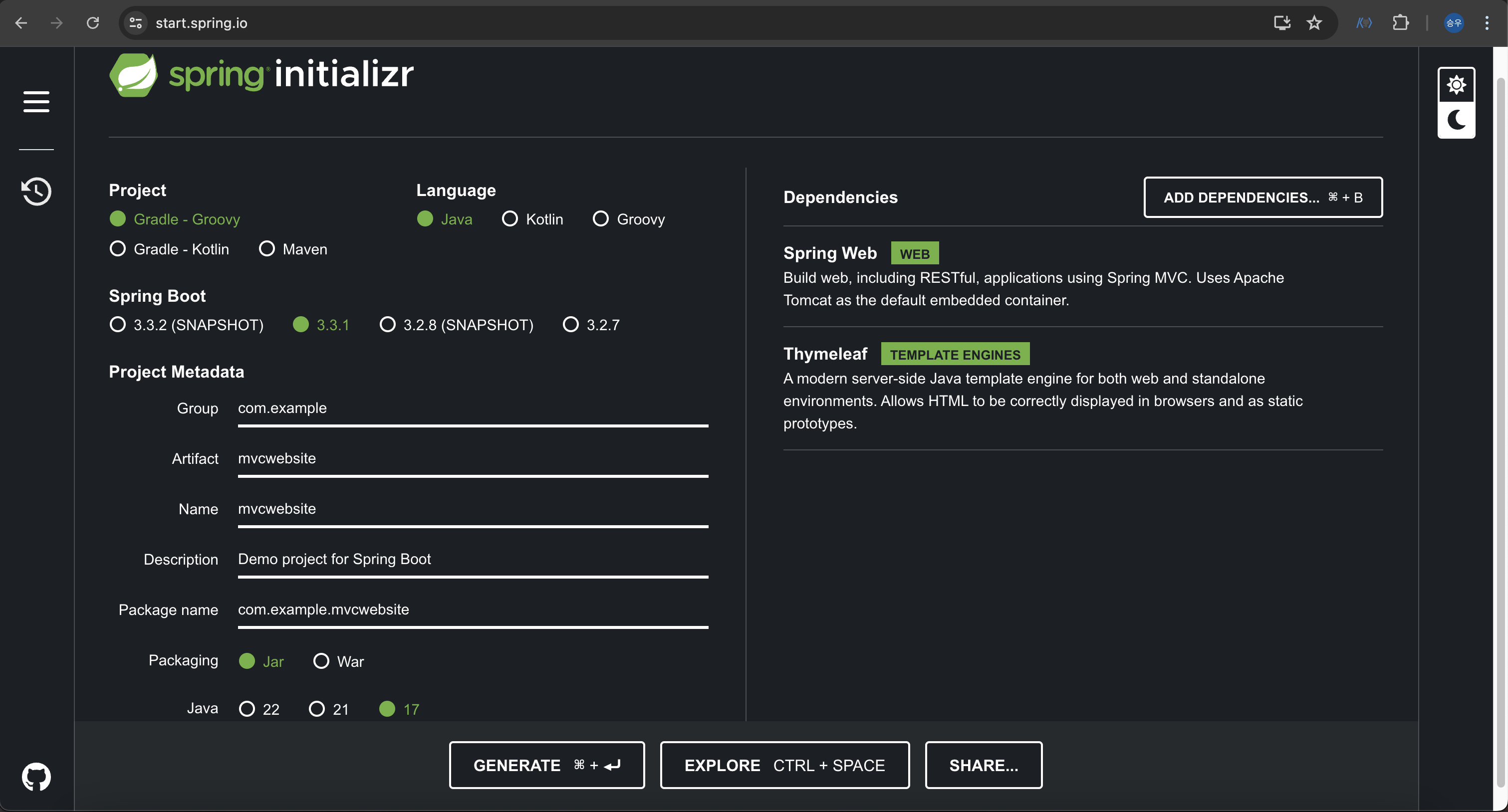Reload the page

(x=92, y=23)
